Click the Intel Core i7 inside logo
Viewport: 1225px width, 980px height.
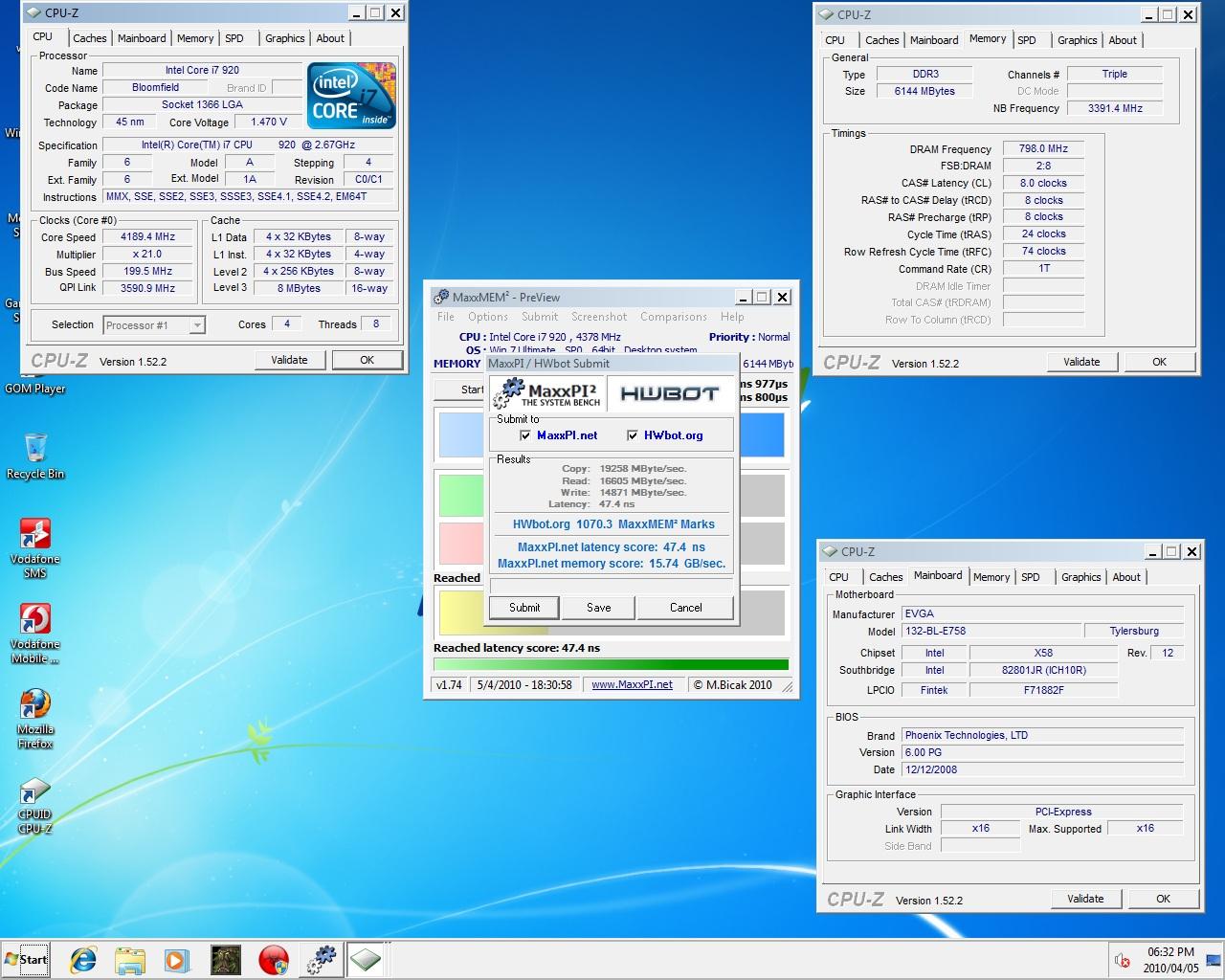(x=351, y=96)
